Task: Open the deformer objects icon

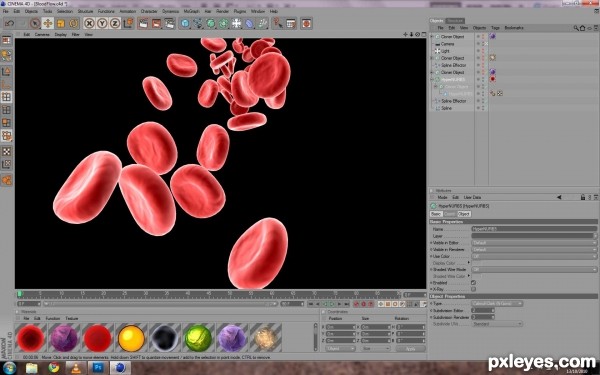Action: 249,23
